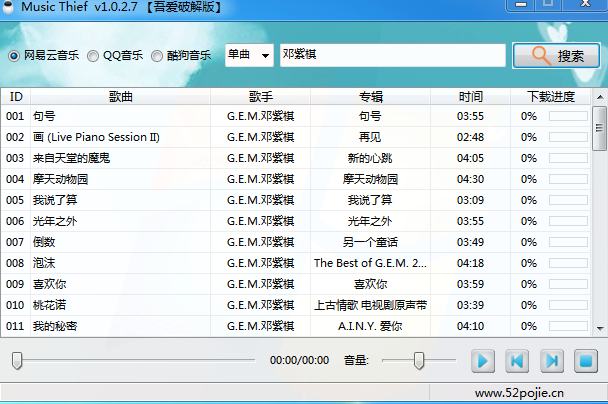Skip to the previous track

(x=517, y=361)
